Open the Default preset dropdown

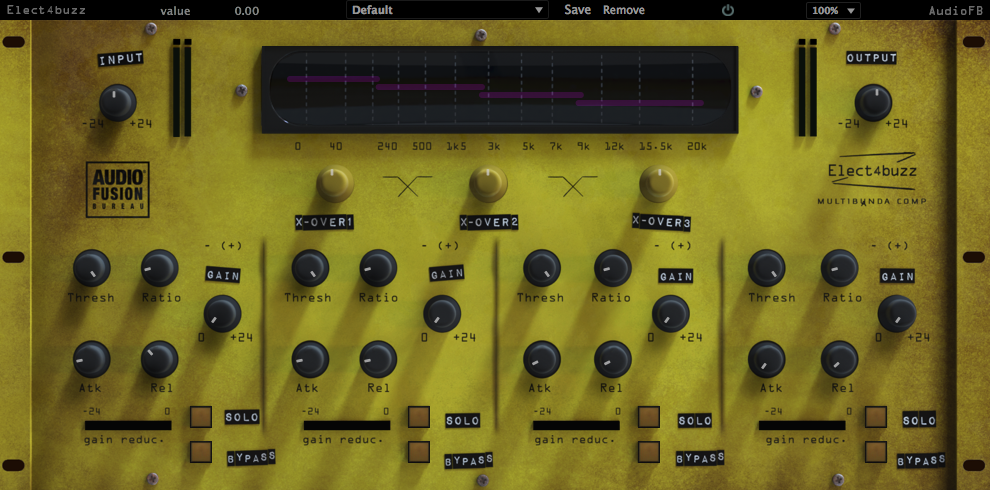coord(447,10)
